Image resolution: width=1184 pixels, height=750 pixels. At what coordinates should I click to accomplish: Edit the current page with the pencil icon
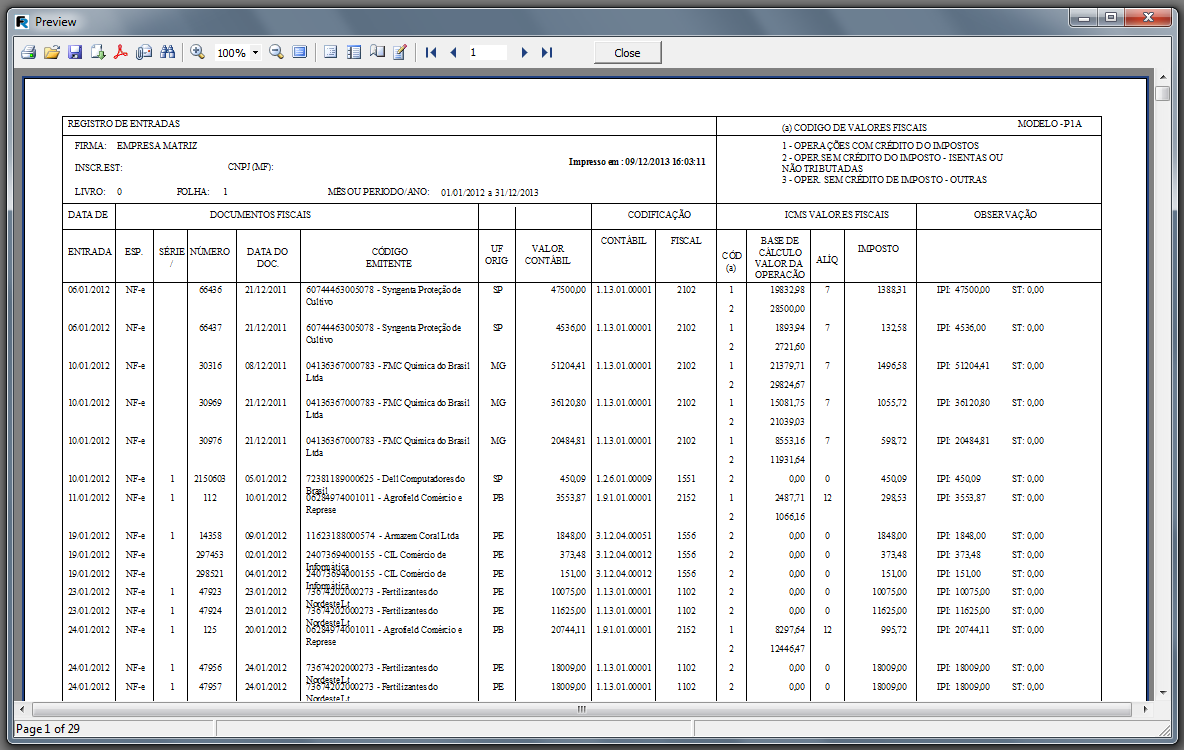[399, 52]
